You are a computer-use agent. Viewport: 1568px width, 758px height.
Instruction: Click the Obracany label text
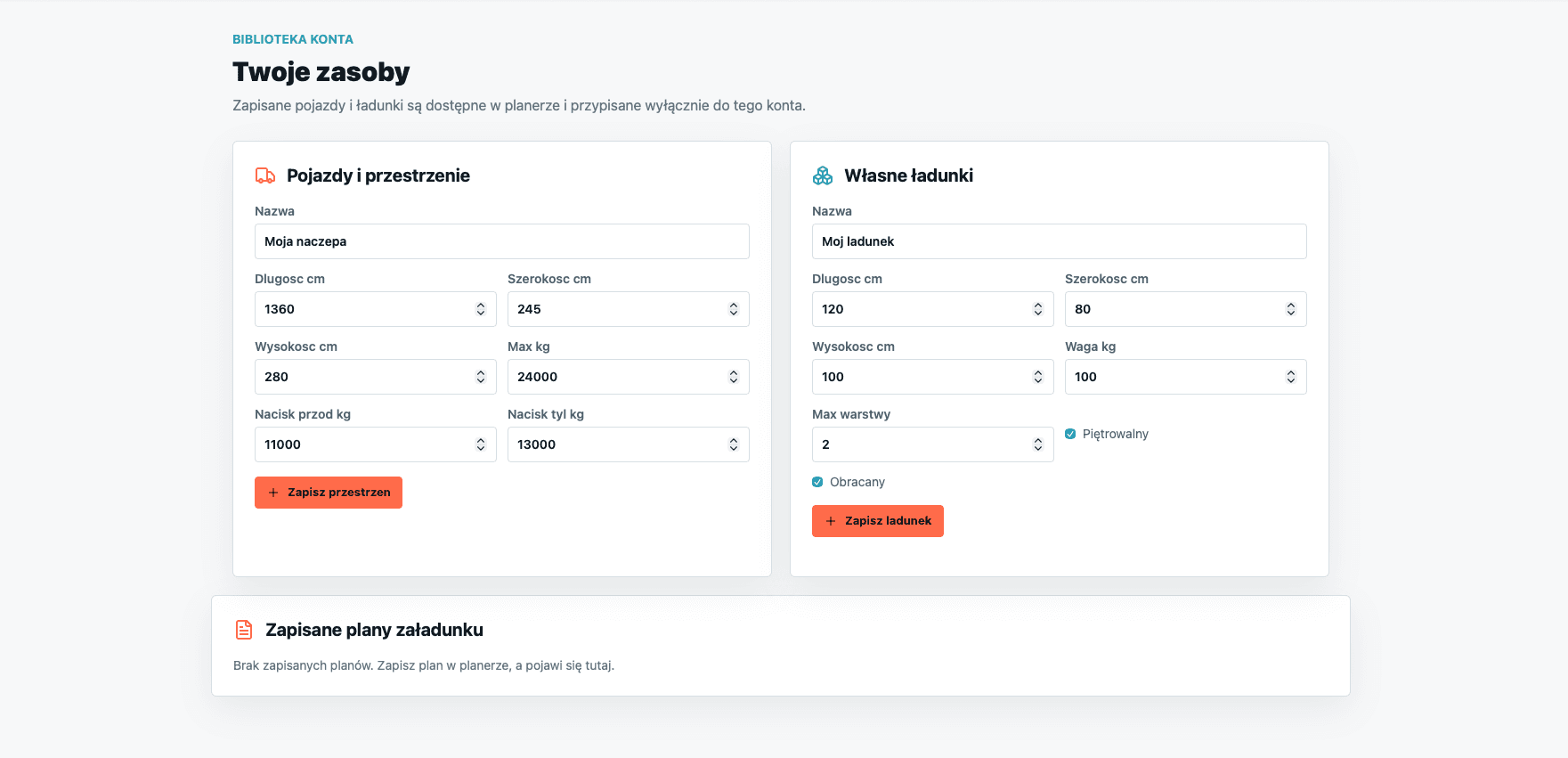pyautogui.click(x=857, y=482)
